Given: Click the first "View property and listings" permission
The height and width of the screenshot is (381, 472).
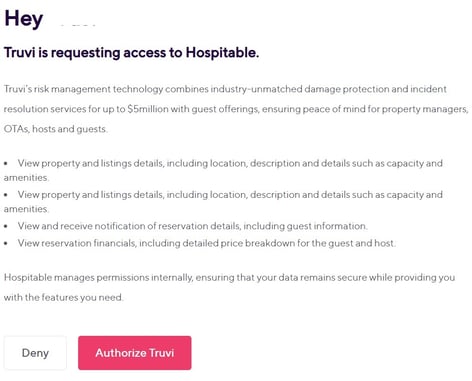Looking at the screenshot, I should [230, 163].
